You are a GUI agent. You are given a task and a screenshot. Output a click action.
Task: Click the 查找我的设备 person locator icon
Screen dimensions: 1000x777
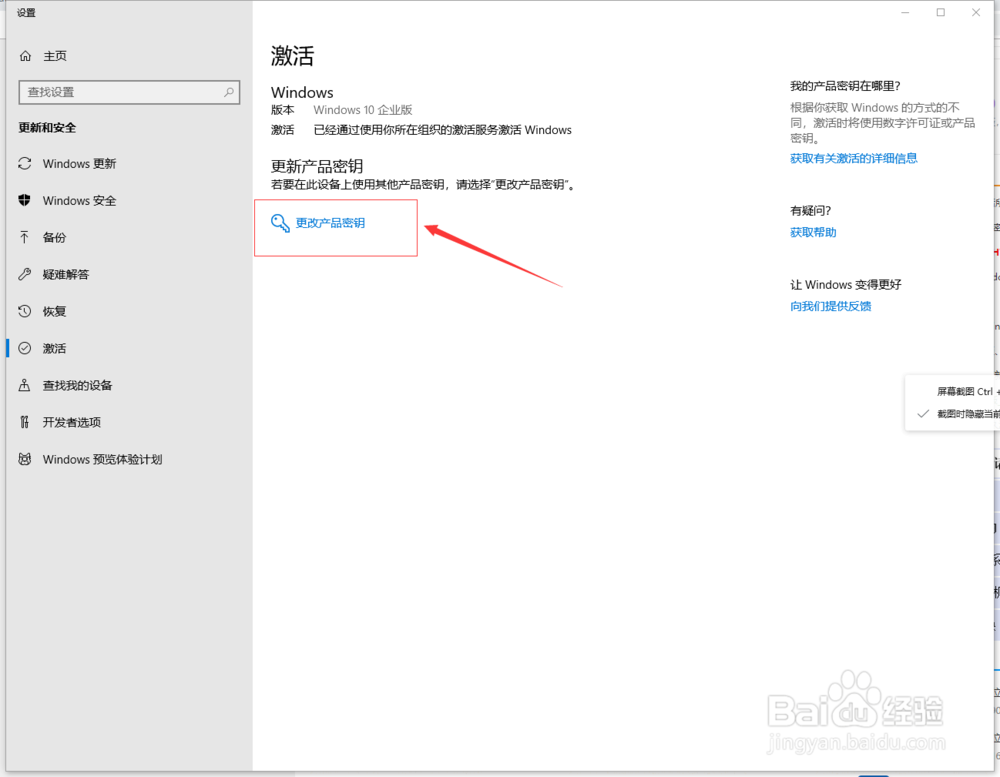(25, 385)
